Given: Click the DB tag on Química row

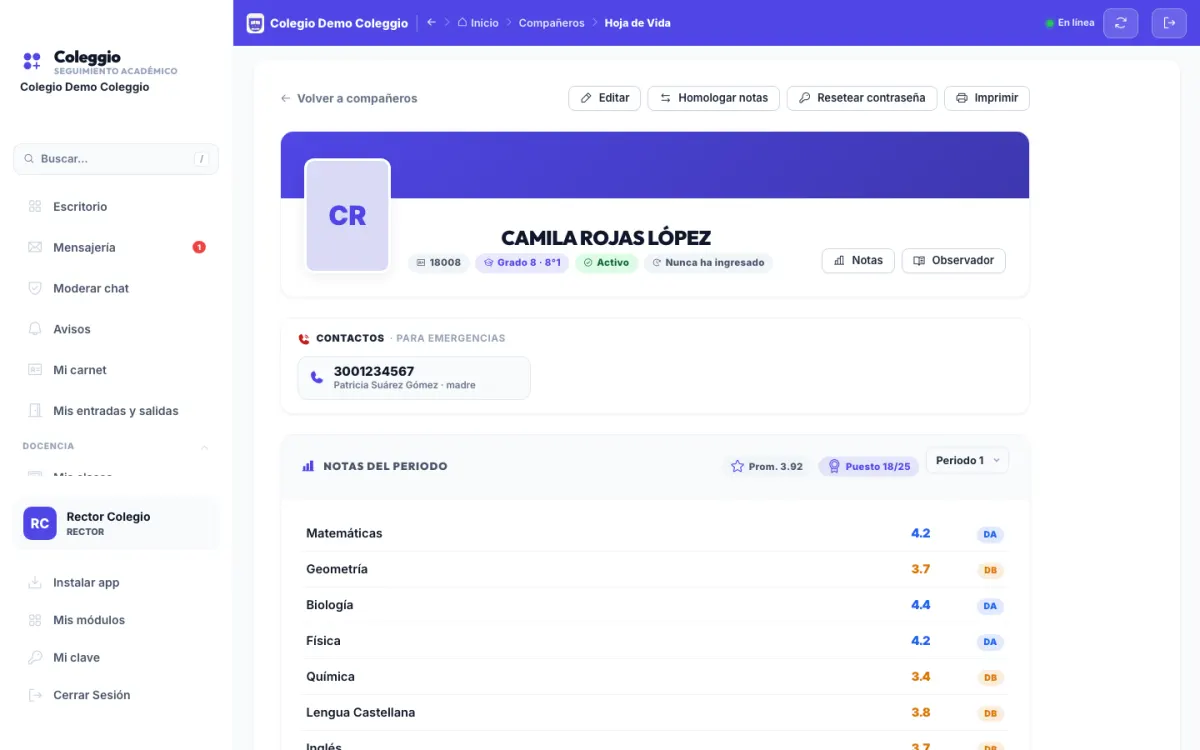Looking at the screenshot, I should [x=990, y=678].
